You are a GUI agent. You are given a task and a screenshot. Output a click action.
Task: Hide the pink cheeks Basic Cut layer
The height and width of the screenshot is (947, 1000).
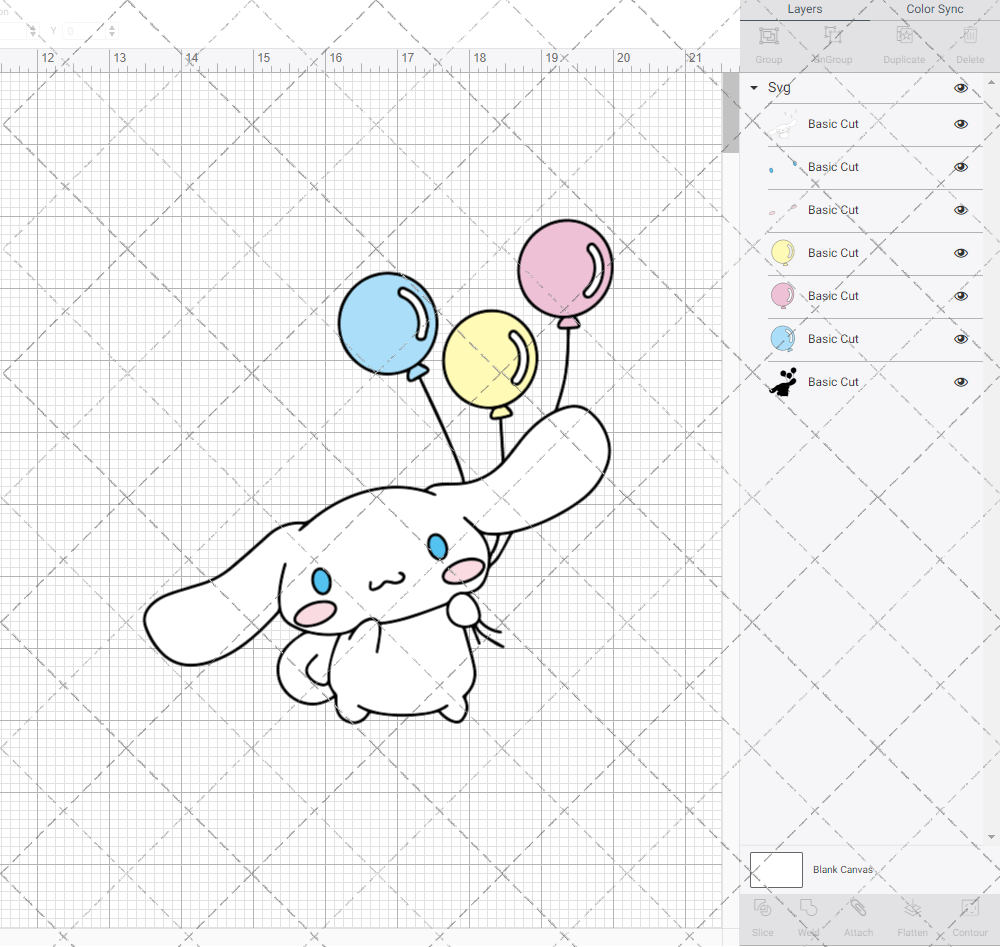(960, 210)
